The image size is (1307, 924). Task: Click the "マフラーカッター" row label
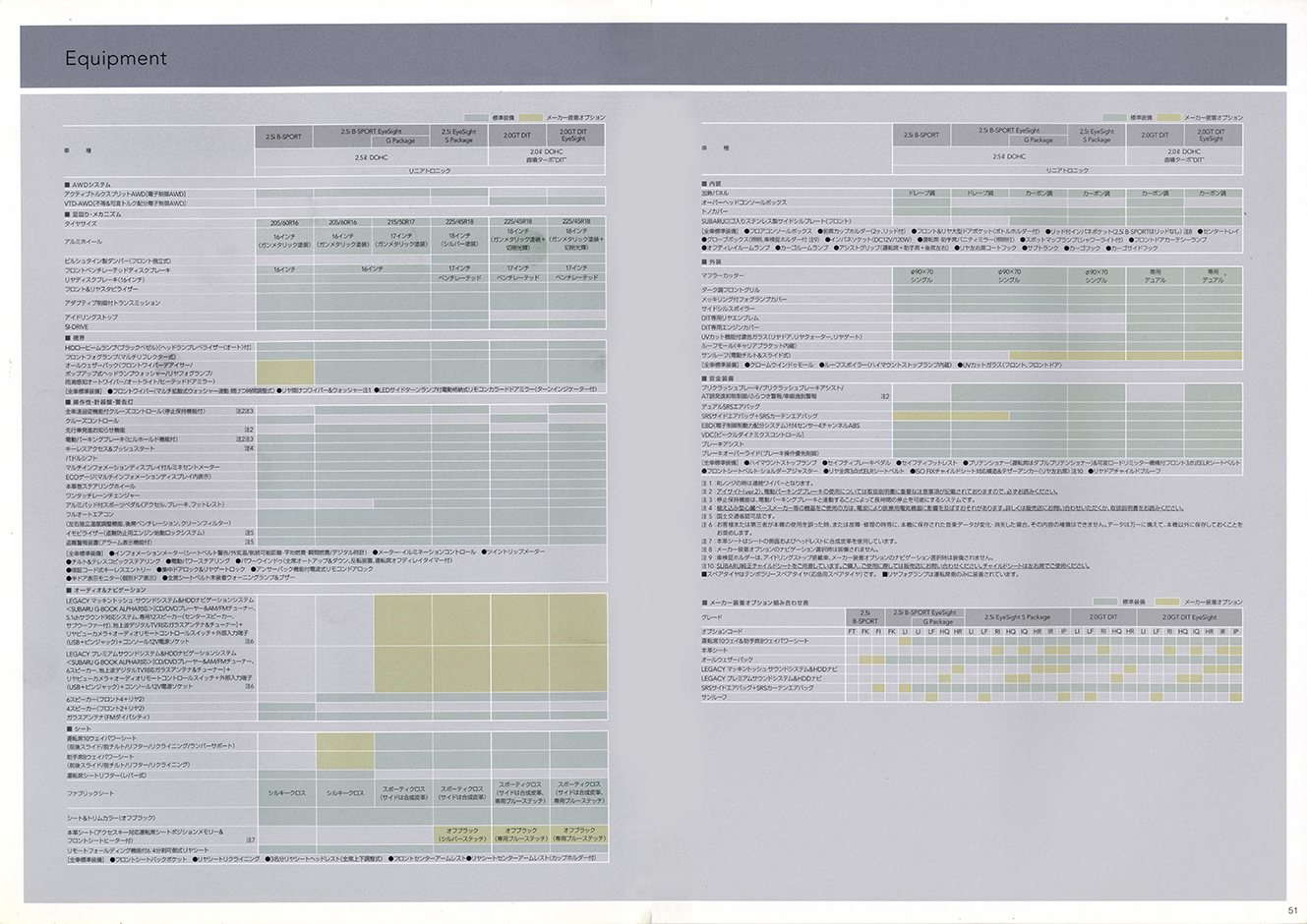723,276
